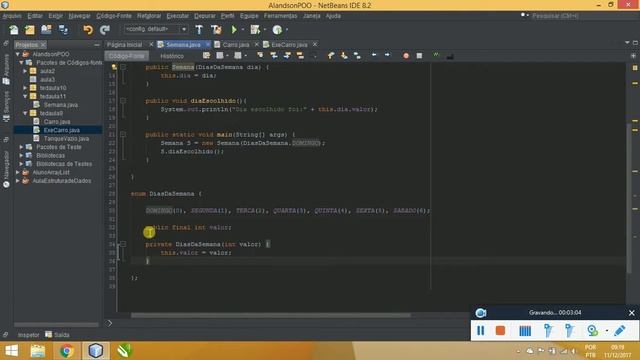Open the Profile Project dropdown arrow

287,29
